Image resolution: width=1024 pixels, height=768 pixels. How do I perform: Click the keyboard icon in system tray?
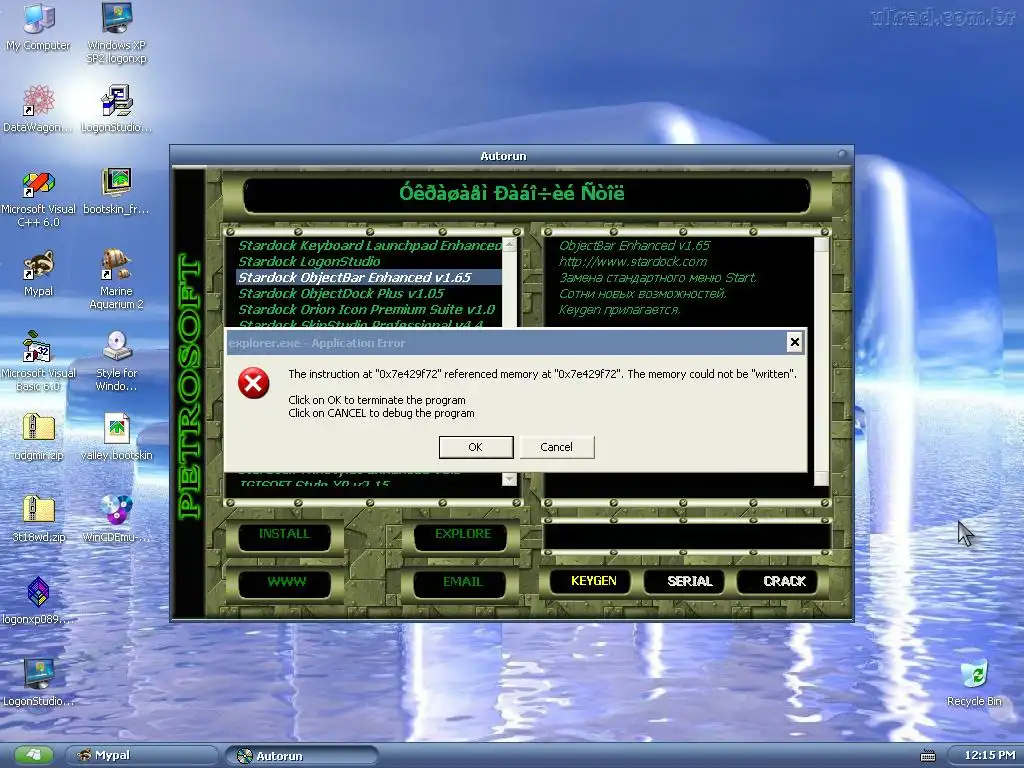927,756
